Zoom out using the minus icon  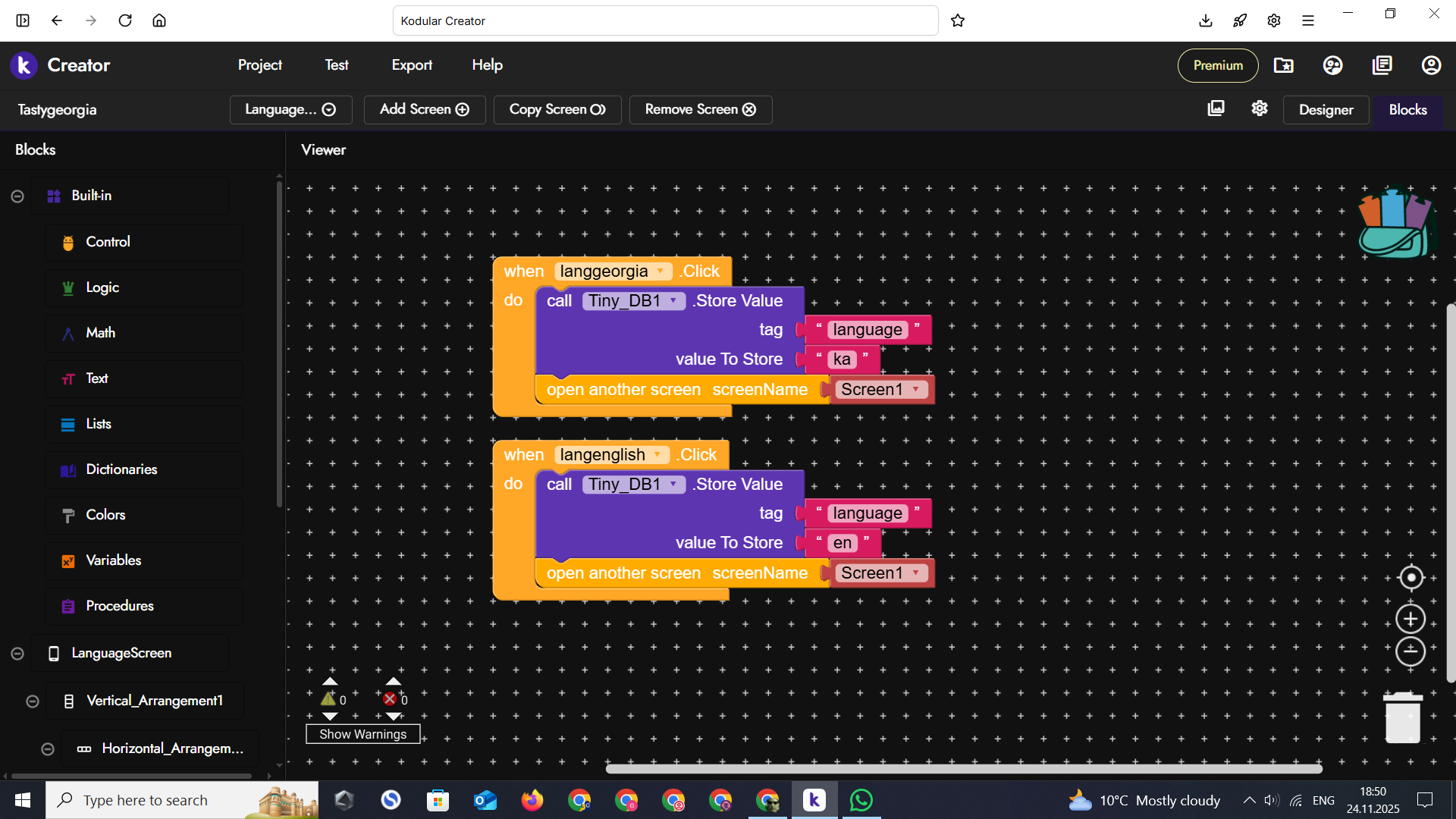(1410, 651)
